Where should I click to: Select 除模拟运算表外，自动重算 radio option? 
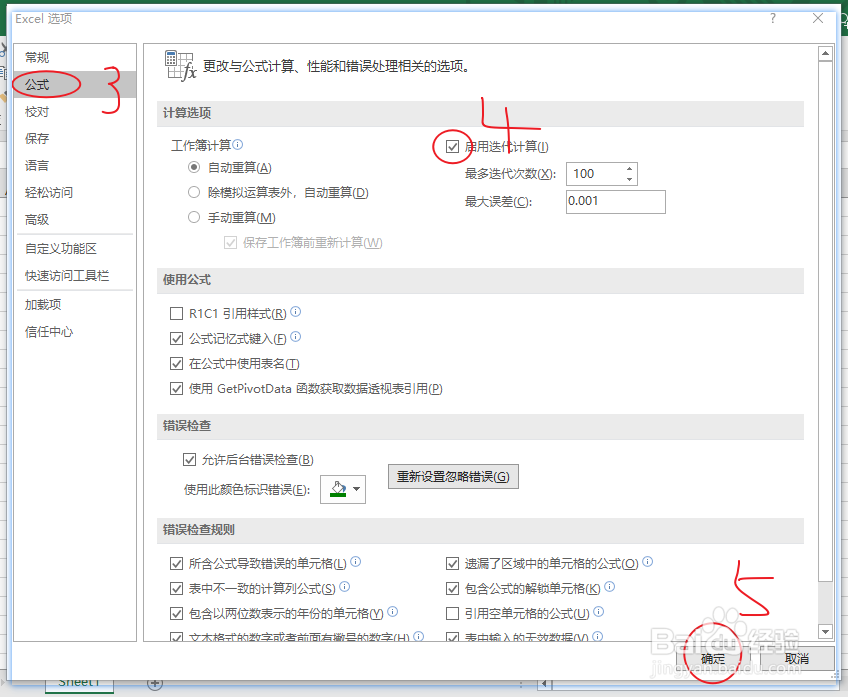pyautogui.click(x=194, y=192)
